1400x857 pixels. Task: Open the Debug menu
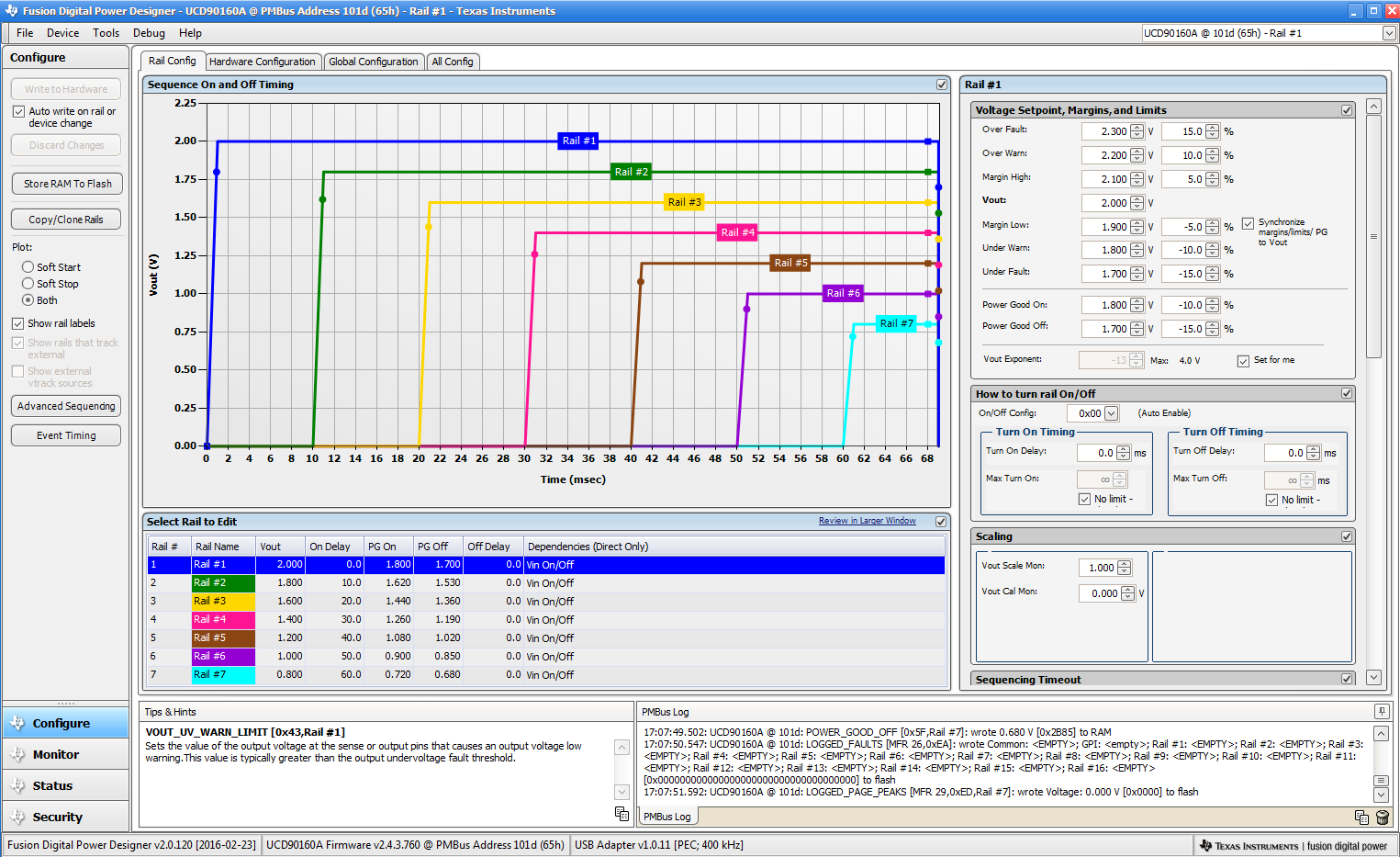click(x=149, y=32)
